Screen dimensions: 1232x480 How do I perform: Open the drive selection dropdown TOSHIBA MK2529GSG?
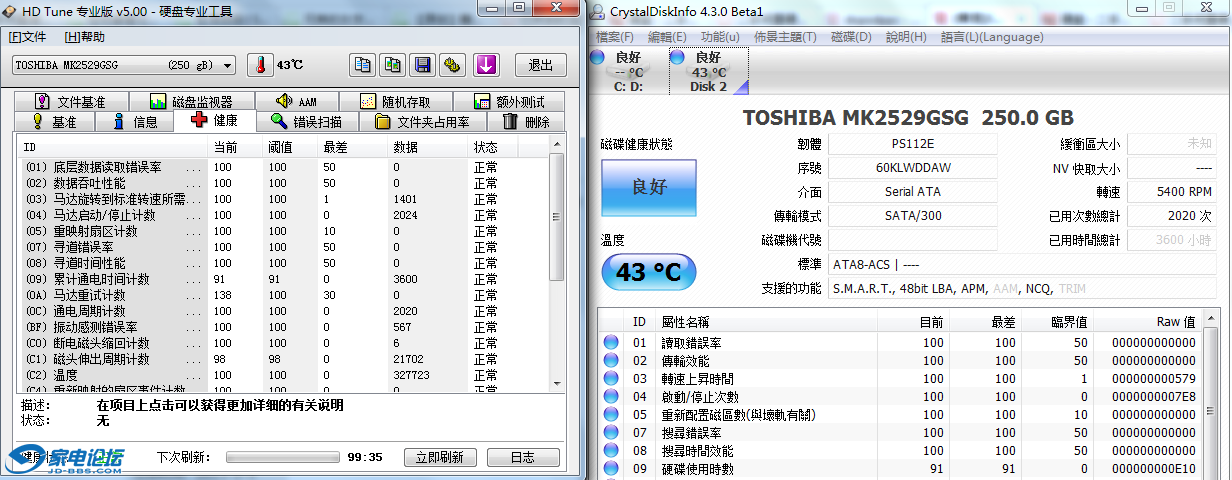[125, 65]
